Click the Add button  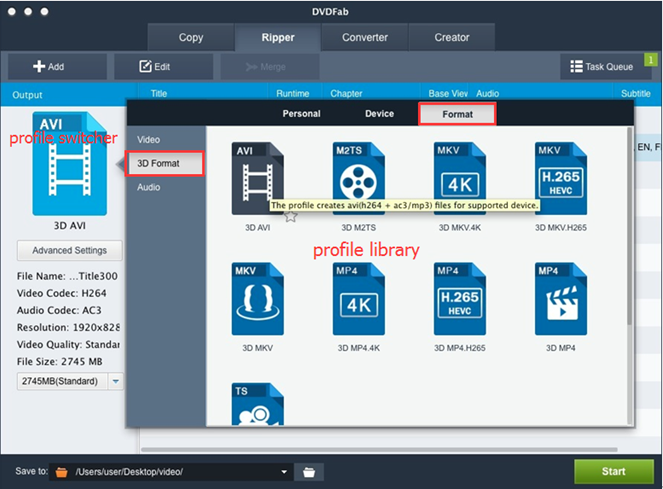pyautogui.click(x=57, y=66)
